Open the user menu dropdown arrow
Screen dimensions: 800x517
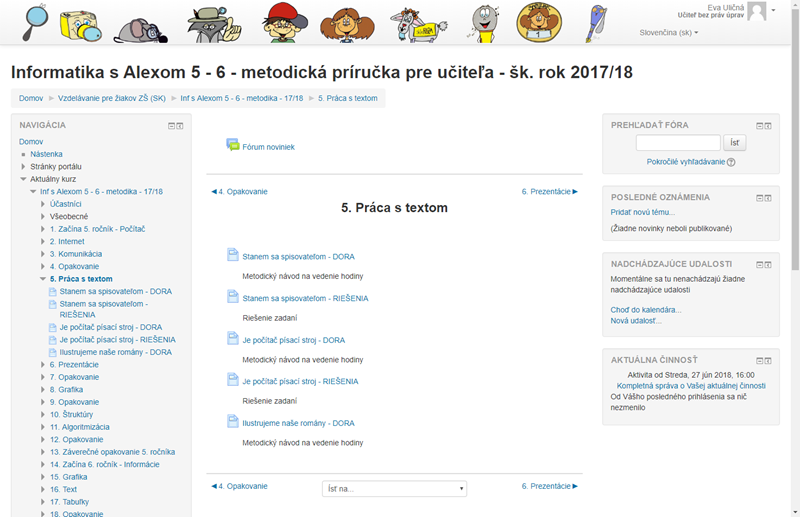tap(773, 10)
